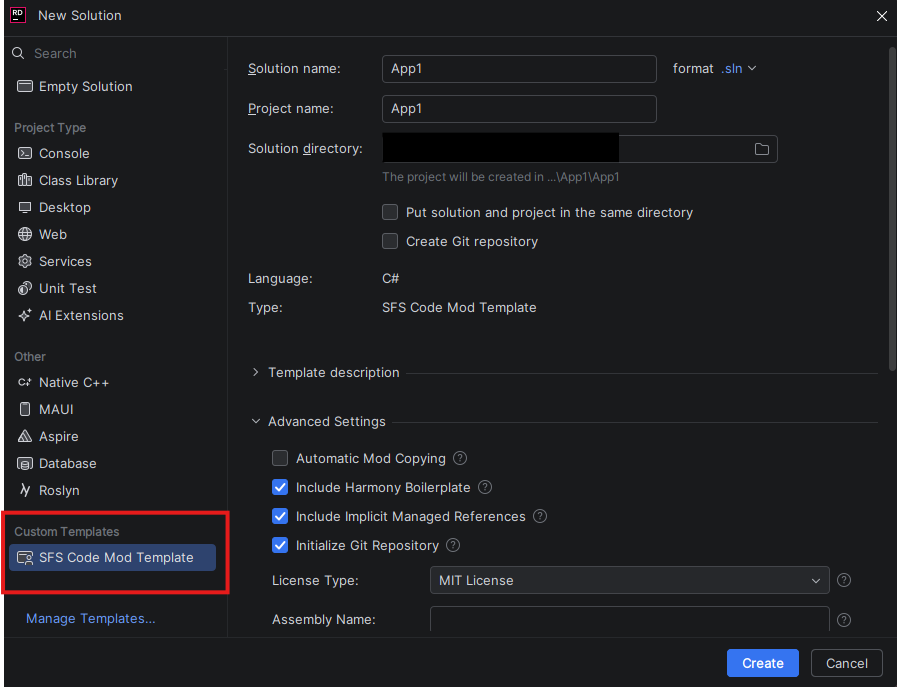
Task: Click the Console project type icon
Action: [x=25, y=153]
